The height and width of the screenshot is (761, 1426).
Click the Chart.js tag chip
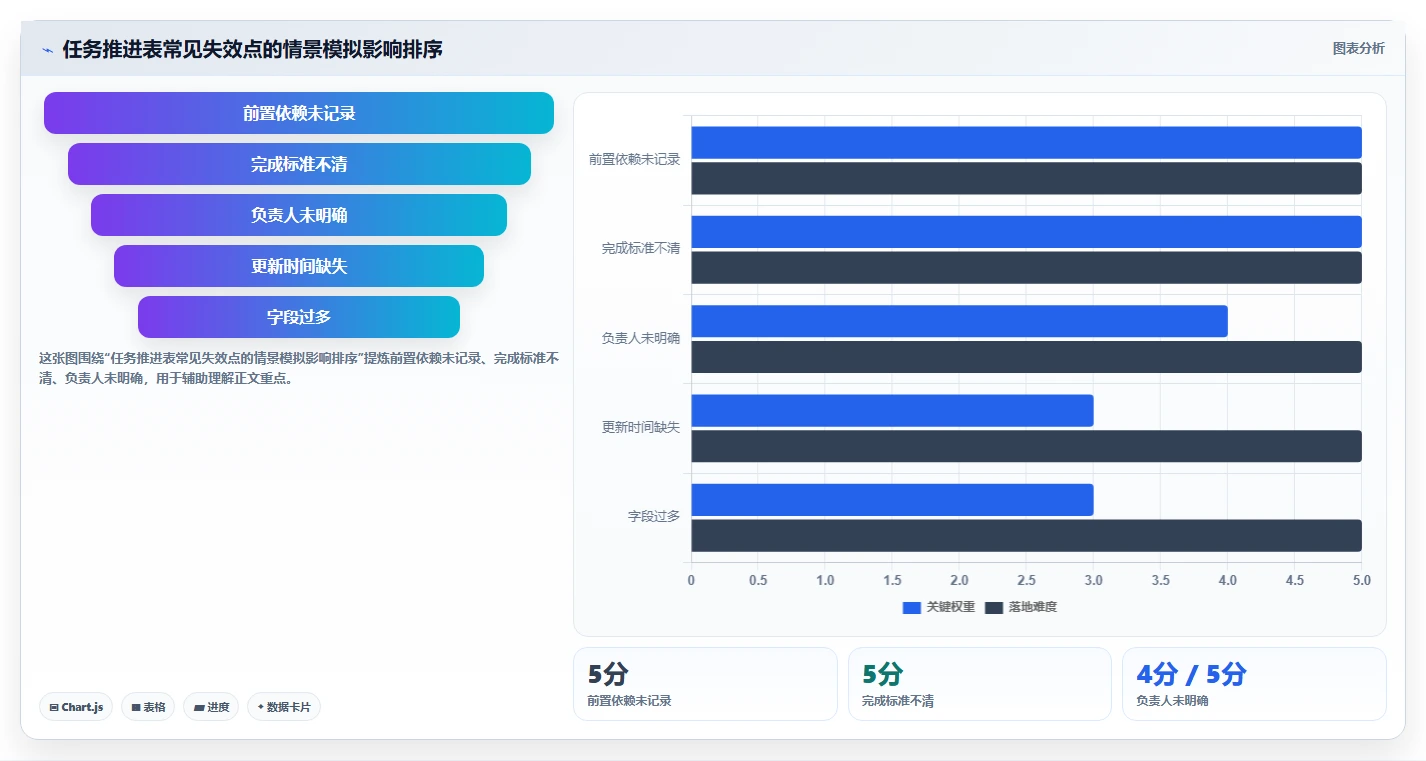(77, 707)
